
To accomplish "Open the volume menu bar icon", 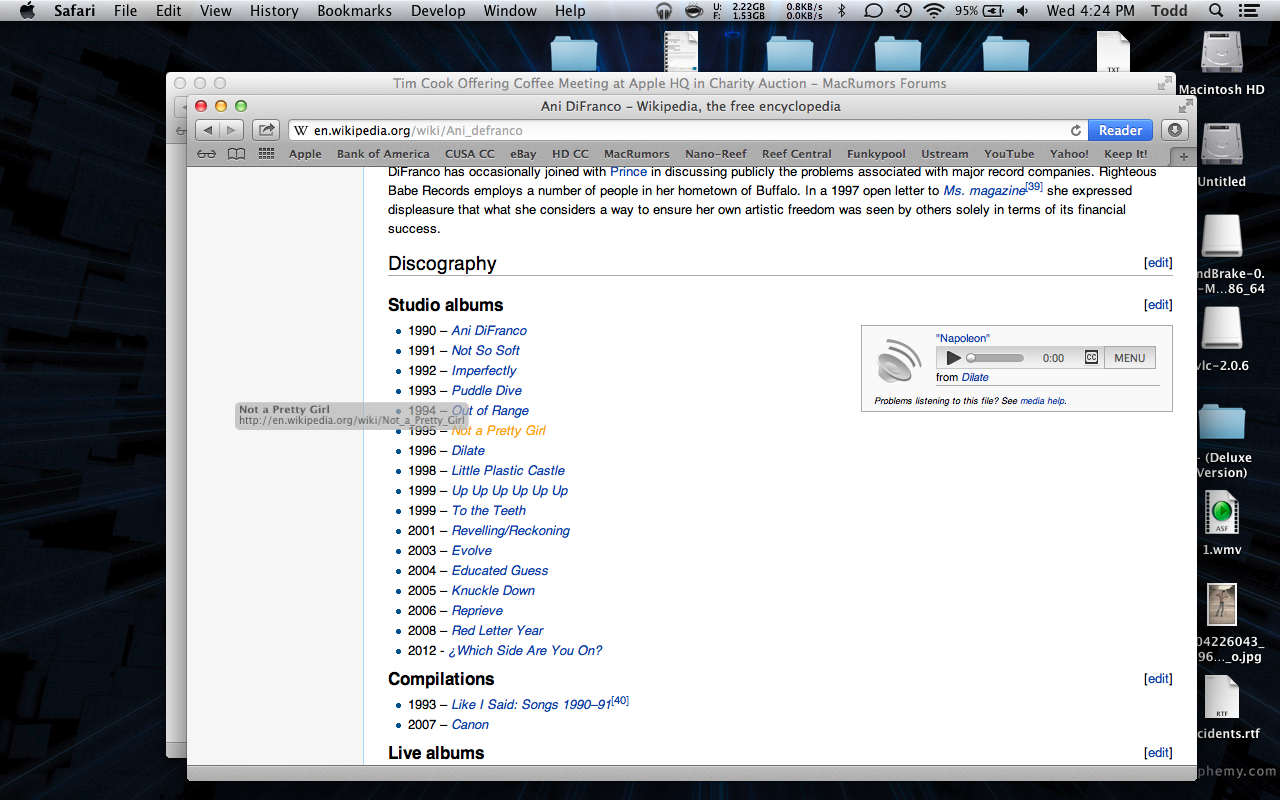I will (1022, 11).
